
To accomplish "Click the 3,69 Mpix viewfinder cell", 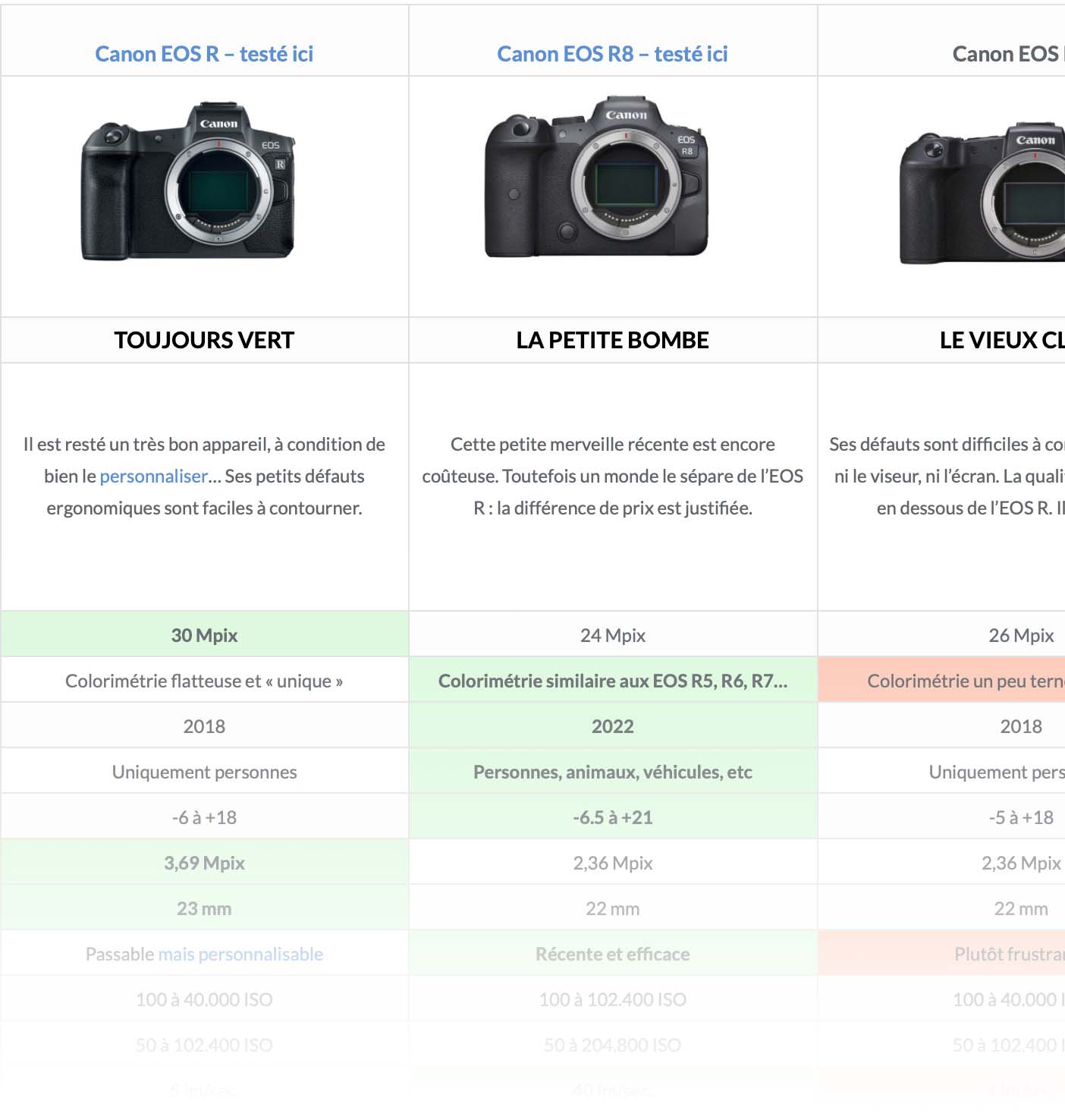I will pyautogui.click(x=205, y=862).
